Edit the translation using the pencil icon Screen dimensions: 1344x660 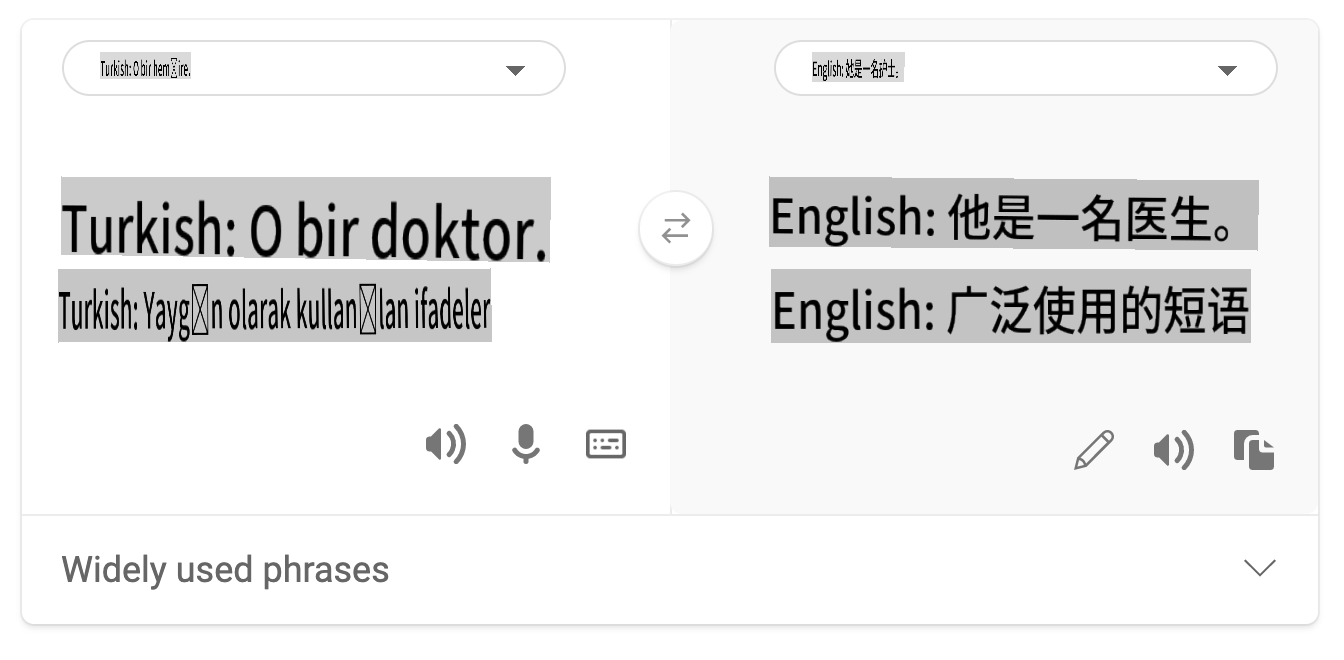[1094, 450]
